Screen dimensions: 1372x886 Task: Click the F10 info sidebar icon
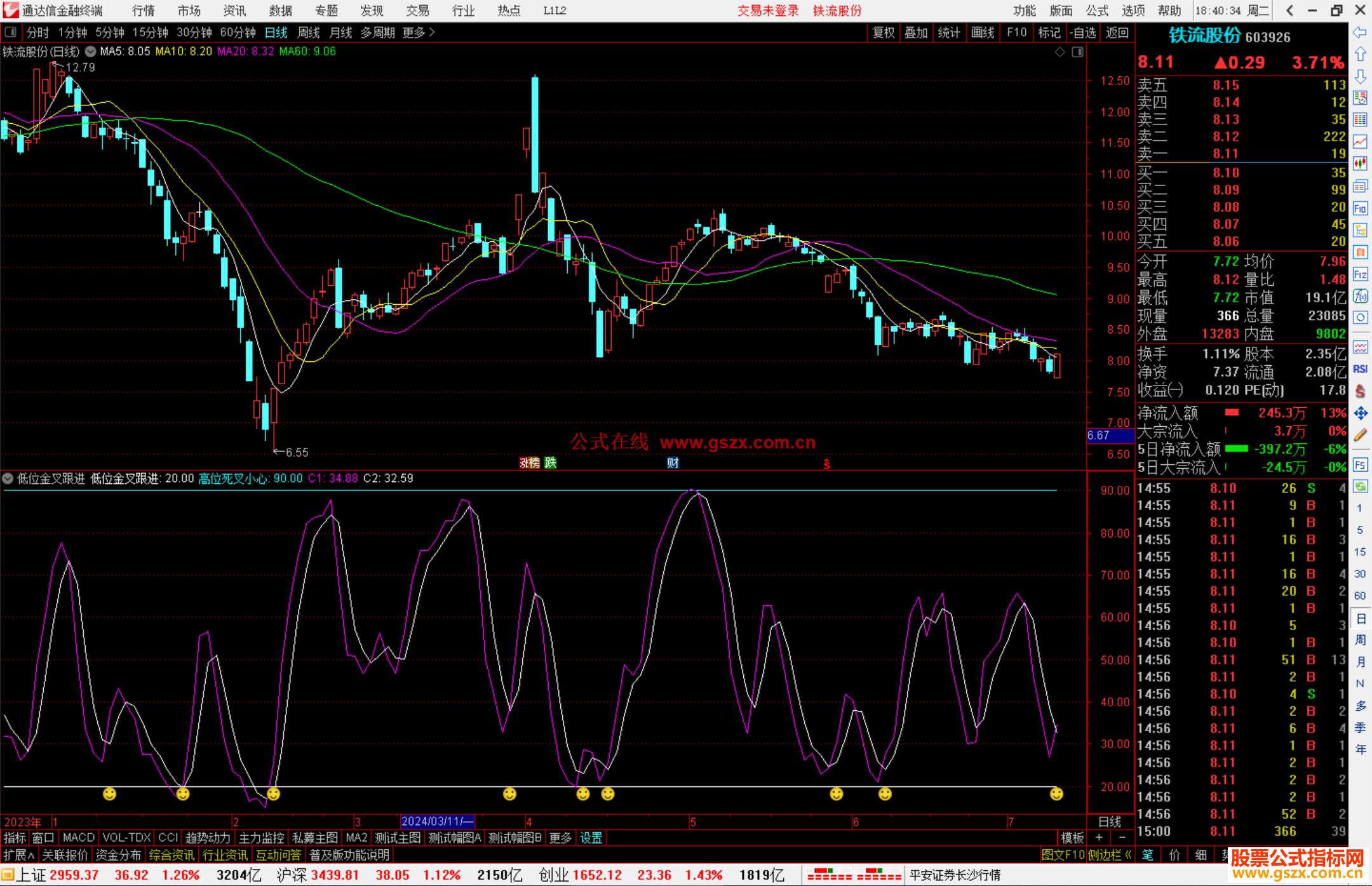coord(1360,208)
